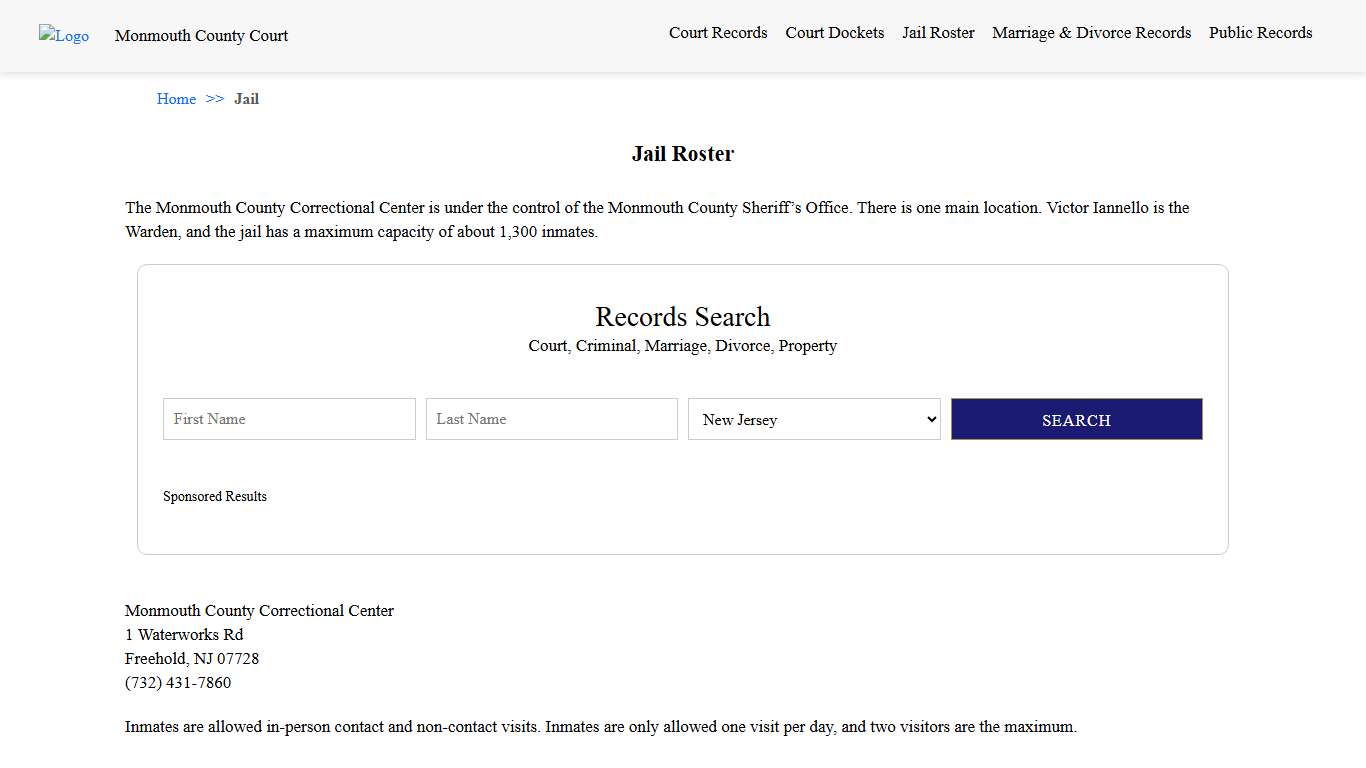This screenshot has height=768, width=1366.
Task: Click the Sponsored Results label
Action: coord(215,497)
